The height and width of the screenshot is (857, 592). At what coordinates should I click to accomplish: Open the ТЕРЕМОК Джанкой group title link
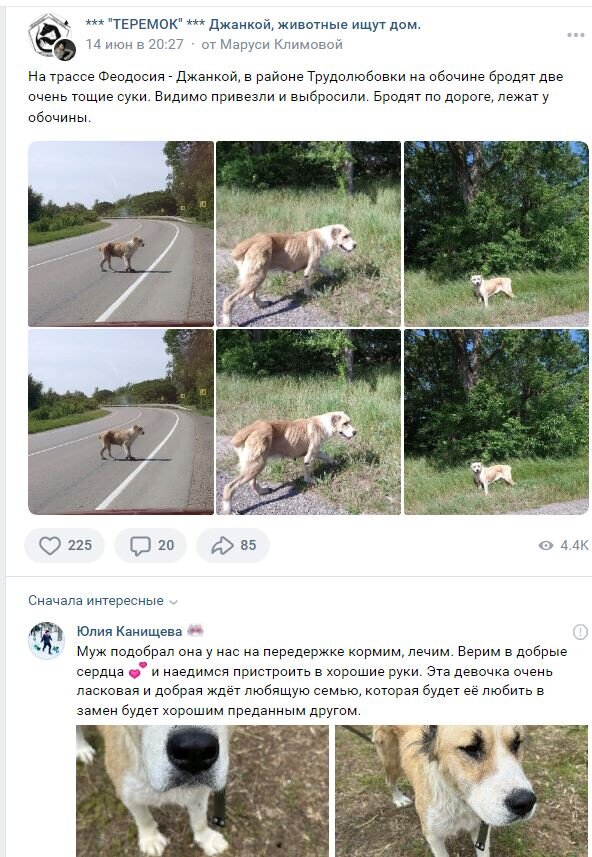[253, 25]
